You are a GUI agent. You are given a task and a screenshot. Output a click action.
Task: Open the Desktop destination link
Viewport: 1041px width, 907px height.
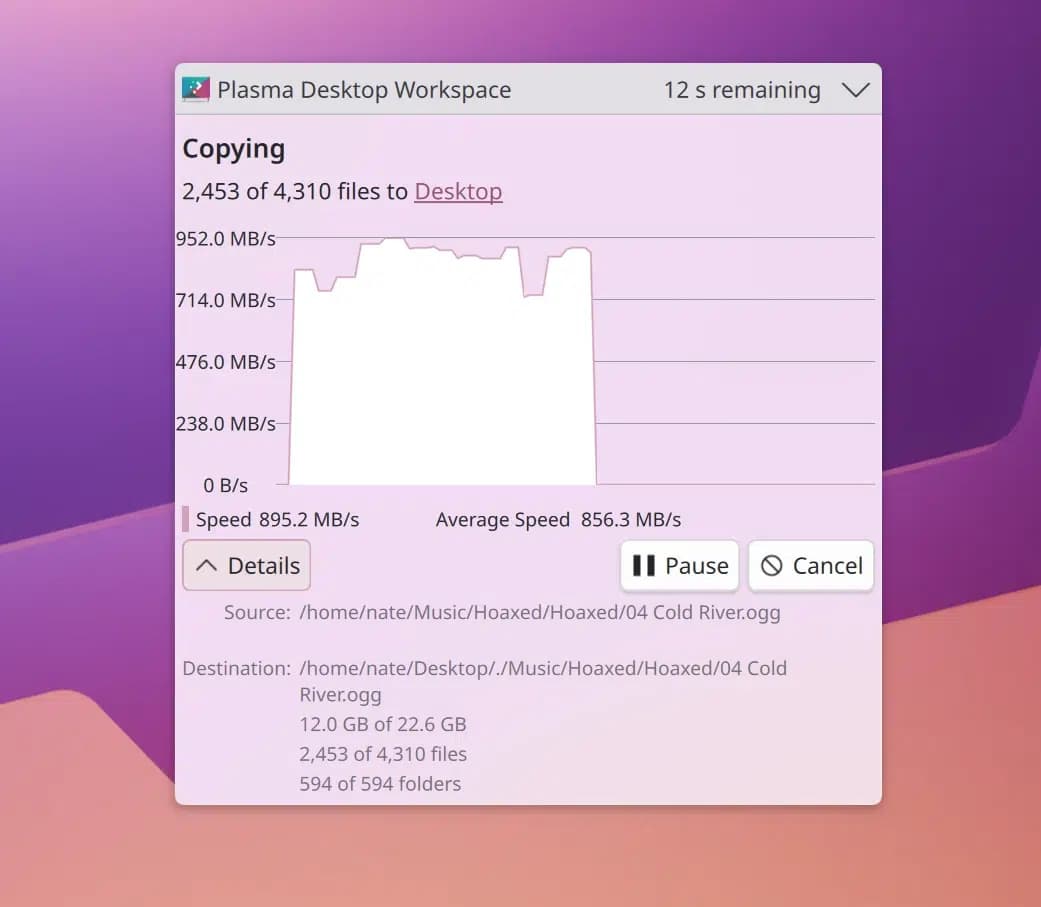pyautogui.click(x=458, y=191)
